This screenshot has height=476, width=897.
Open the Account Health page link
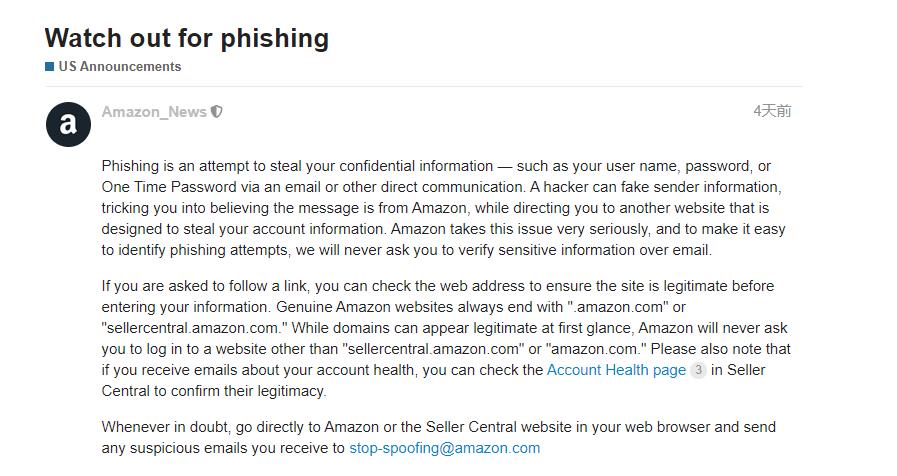click(616, 370)
